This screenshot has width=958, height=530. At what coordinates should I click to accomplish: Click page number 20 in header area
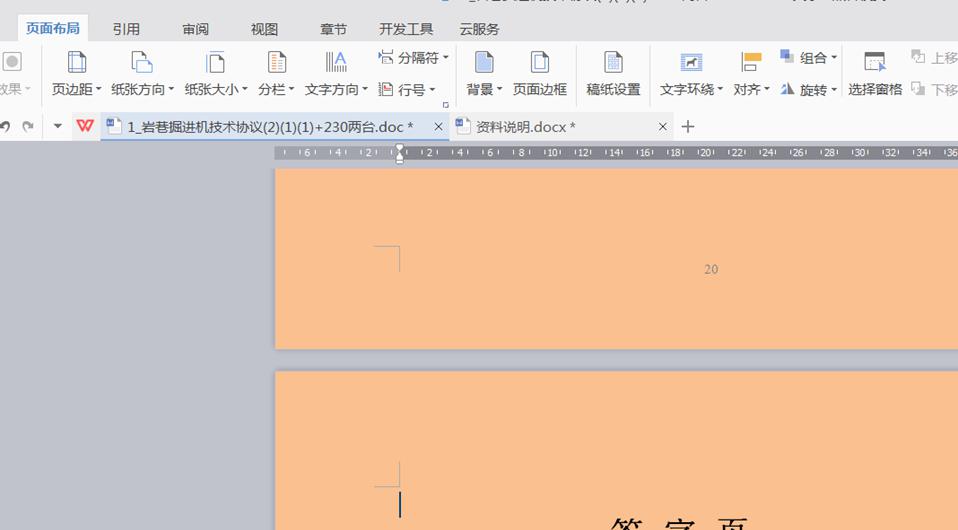pyautogui.click(x=711, y=269)
